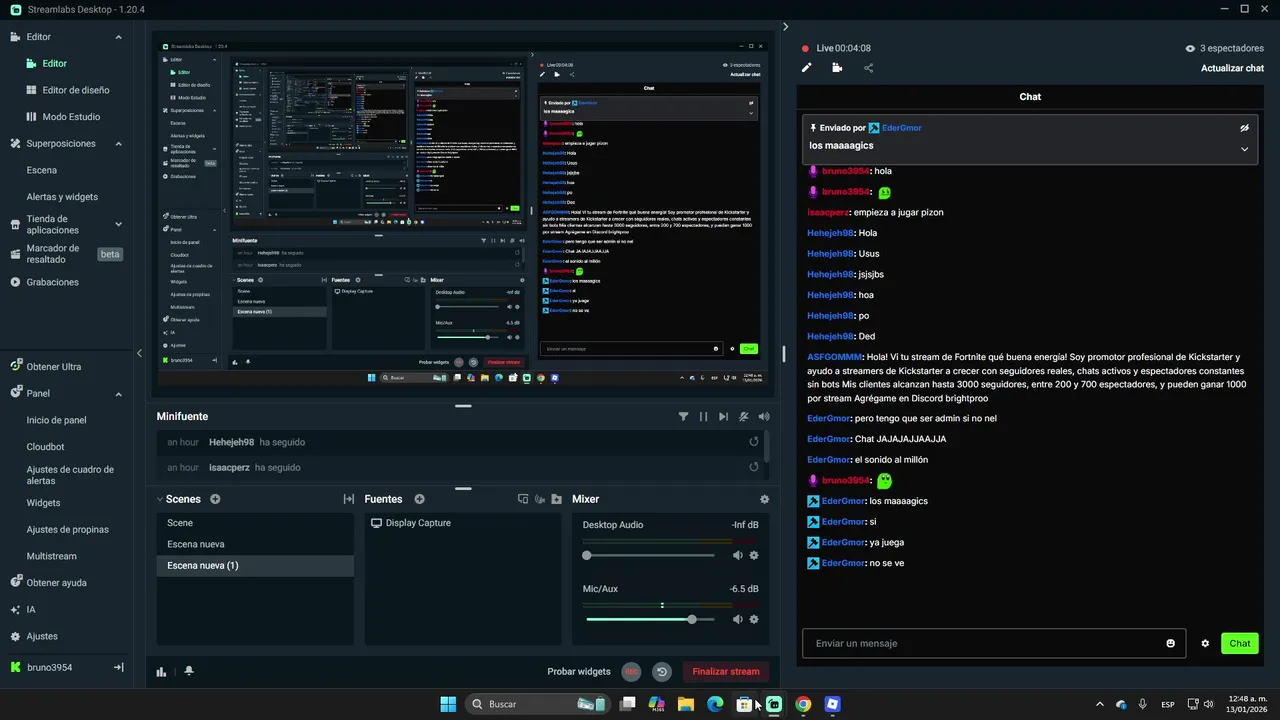Toggle mute event notifications in Minifuente
This screenshot has width=1280, height=720.
click(x=744, y=416)
